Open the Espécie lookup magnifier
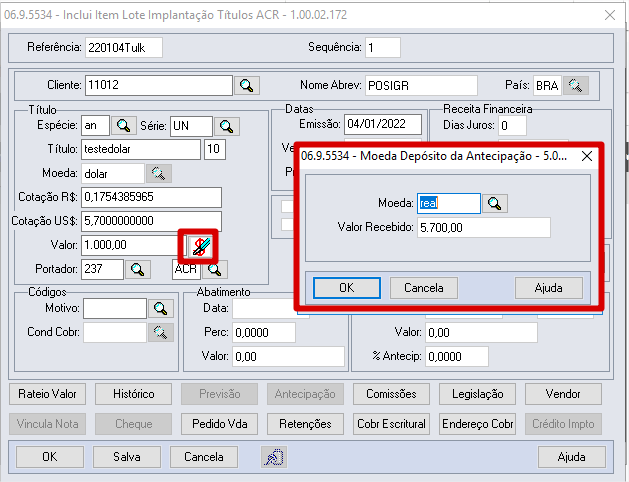The width and height of the screenshot is (629, 482). (x=123, y=126)
